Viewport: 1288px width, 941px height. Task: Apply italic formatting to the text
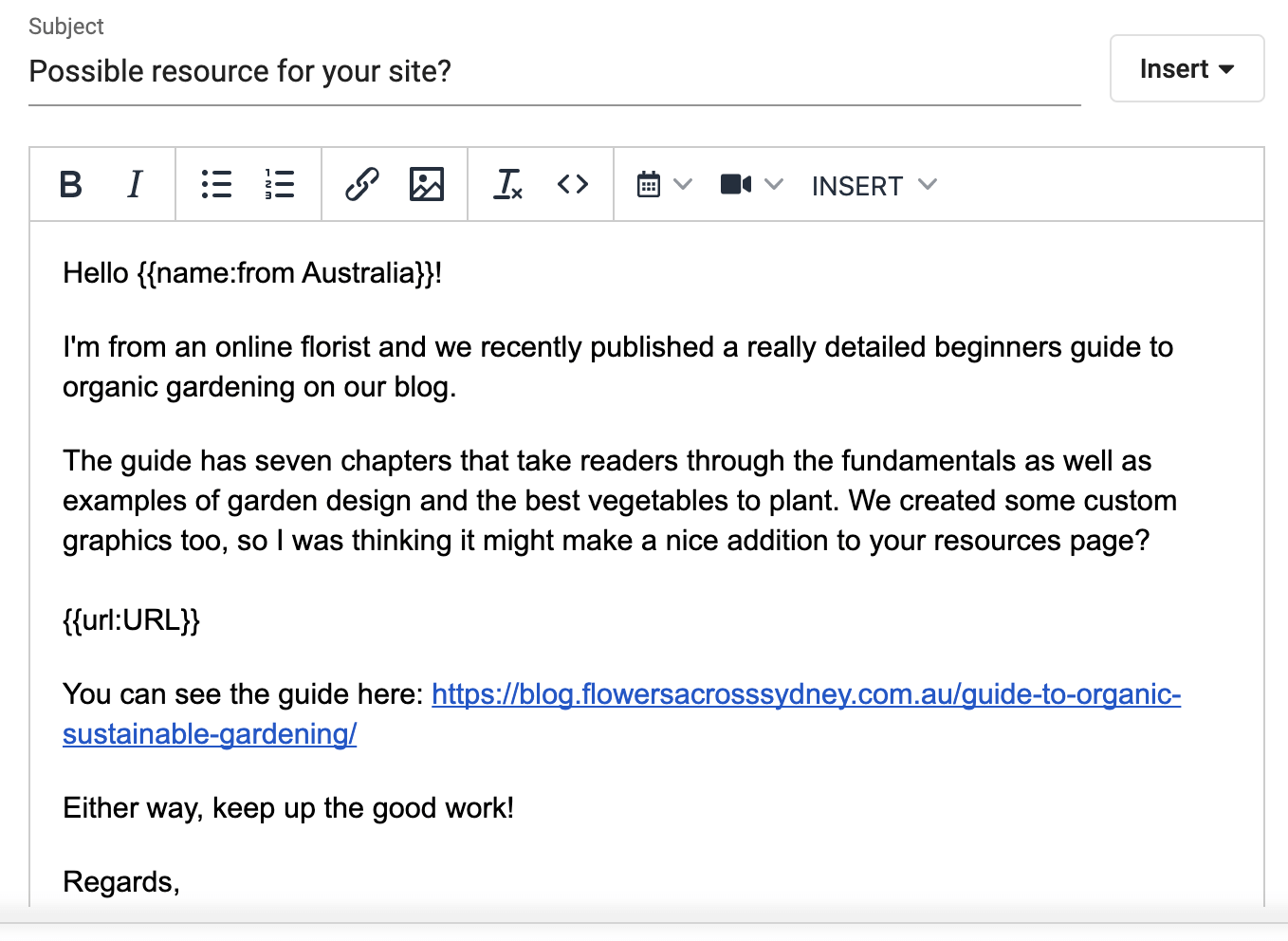pyautogui.click(x=135, y=184)
